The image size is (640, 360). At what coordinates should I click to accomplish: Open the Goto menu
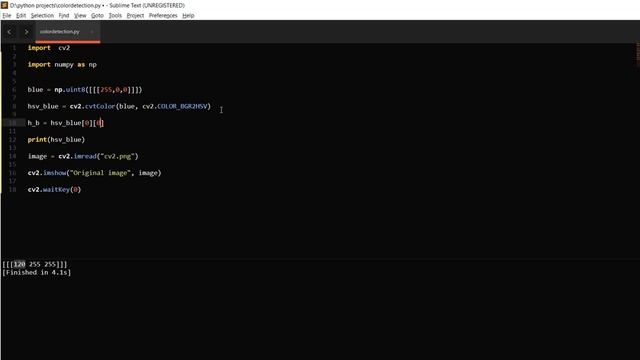point(97,16)
